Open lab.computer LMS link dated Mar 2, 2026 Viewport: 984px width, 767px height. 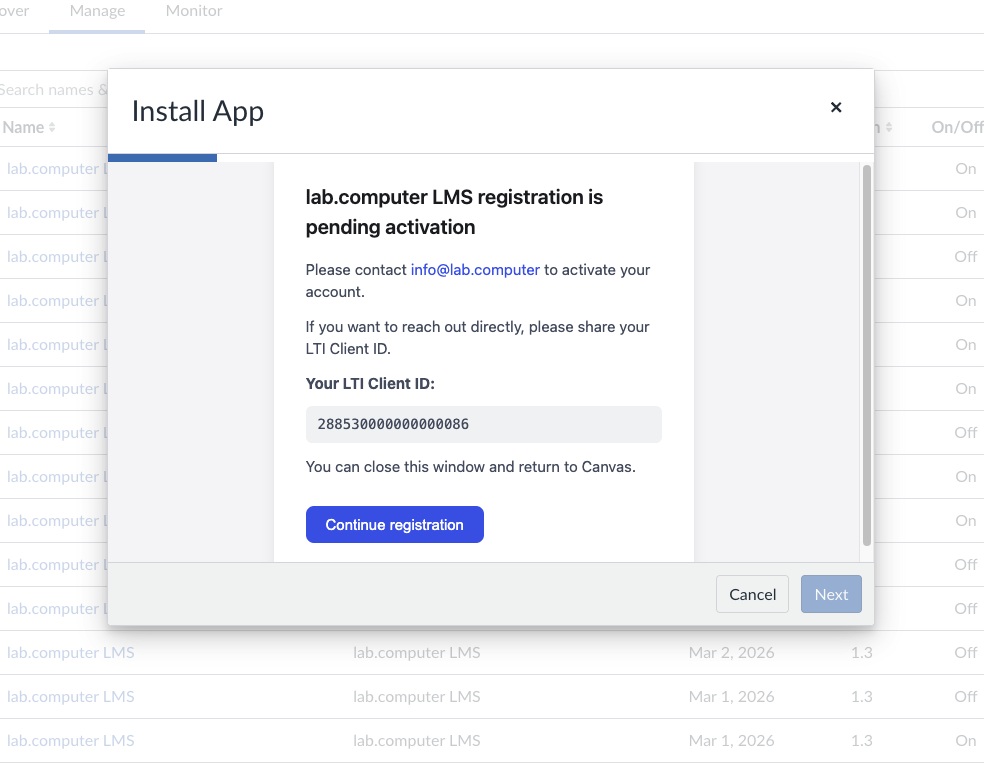[70, 653]
